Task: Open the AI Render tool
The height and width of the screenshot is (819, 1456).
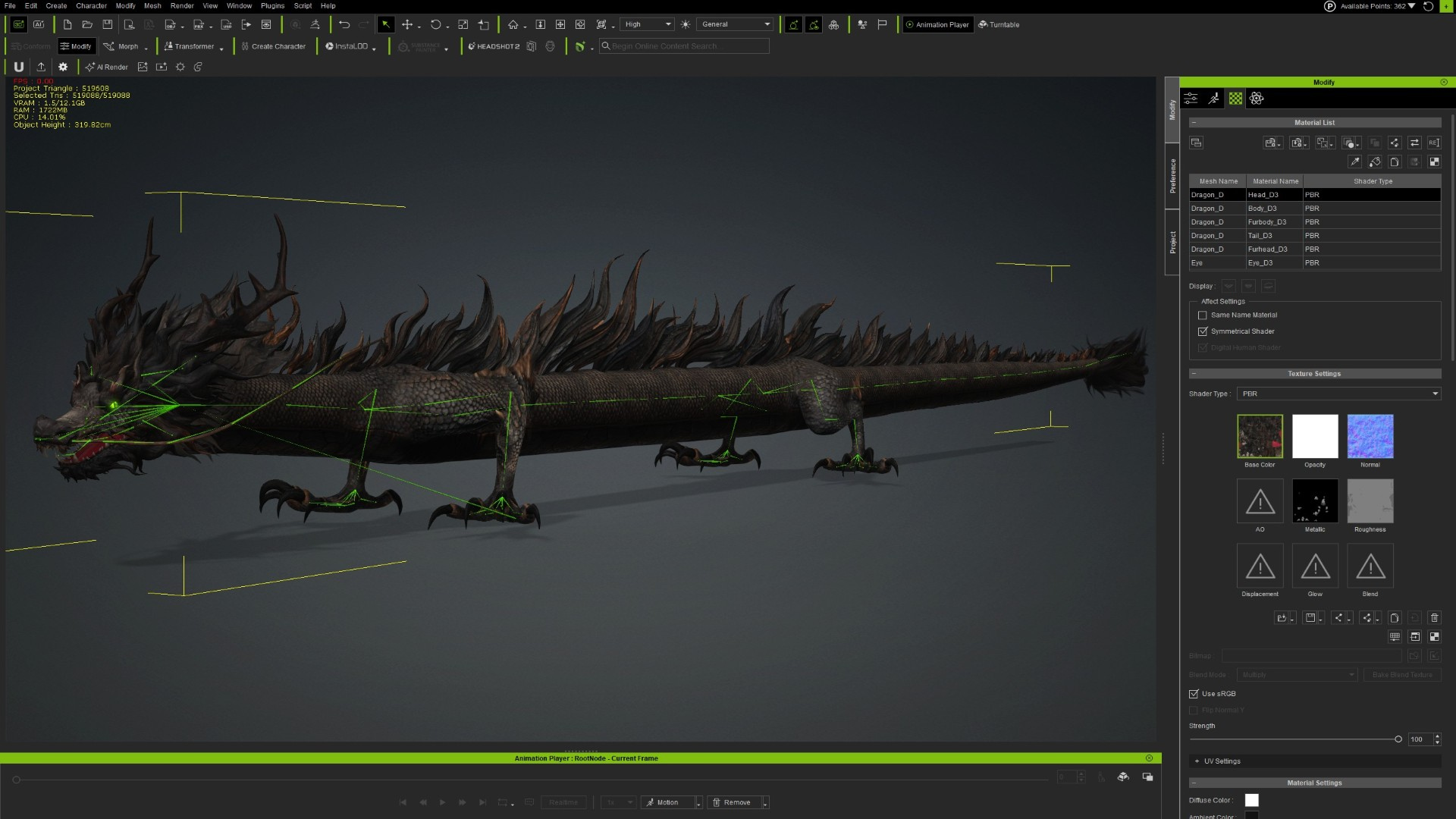Action: [106, 67]
